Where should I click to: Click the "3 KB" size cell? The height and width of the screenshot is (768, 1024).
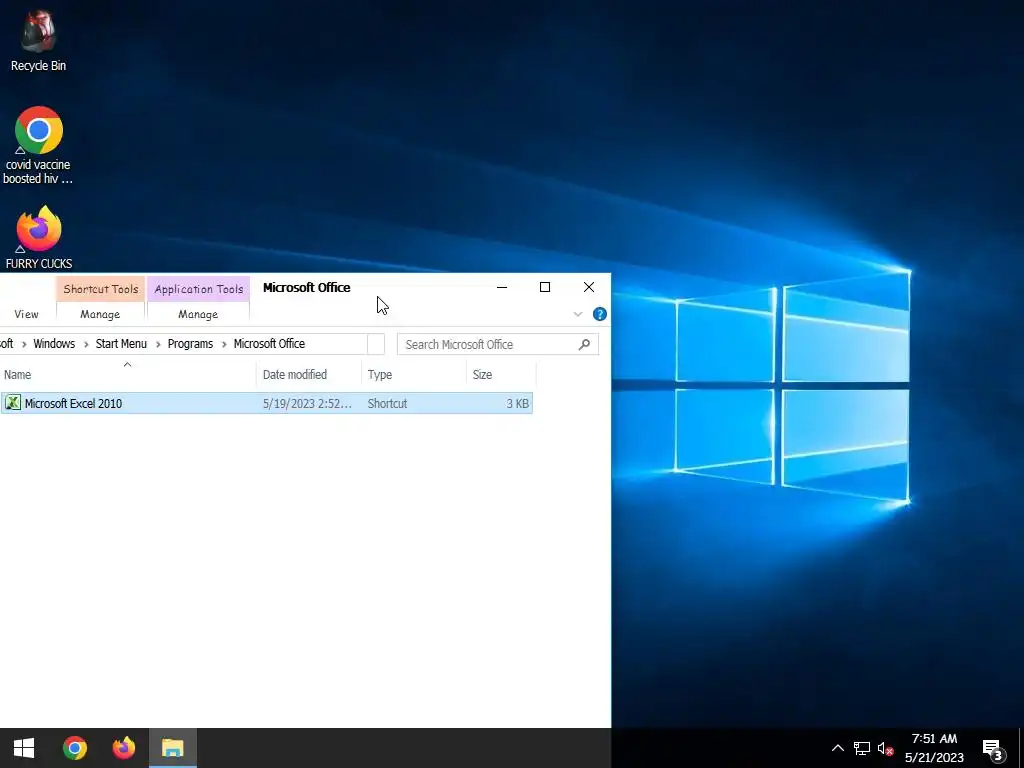(517, 404)
